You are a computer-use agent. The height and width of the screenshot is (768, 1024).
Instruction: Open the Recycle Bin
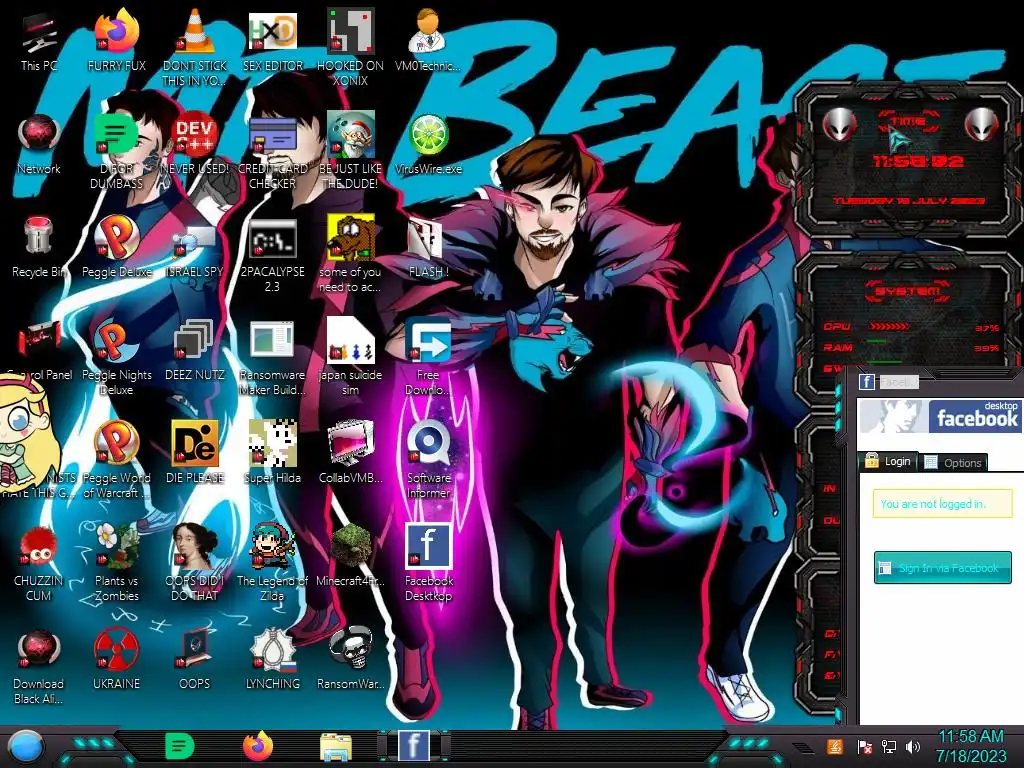(39, 247)
